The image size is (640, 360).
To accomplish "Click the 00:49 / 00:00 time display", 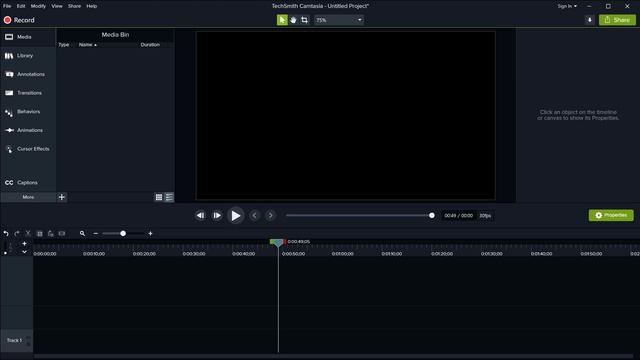I will 458,216.
